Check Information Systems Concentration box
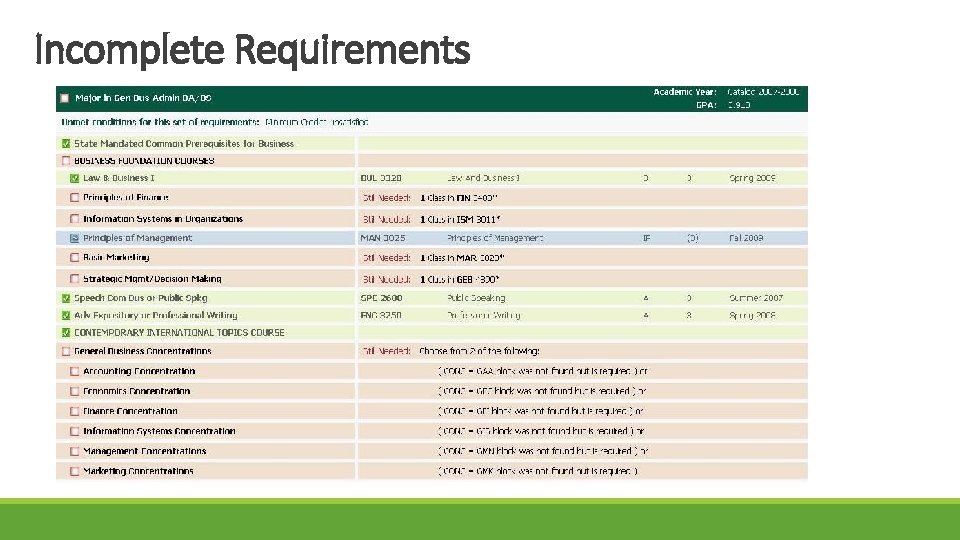 (x=75, y=431)
